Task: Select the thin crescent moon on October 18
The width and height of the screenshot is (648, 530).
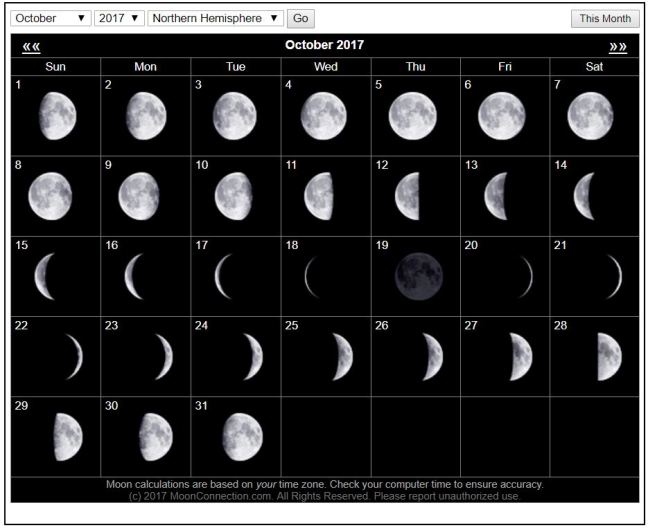Action: coord(317,277)
